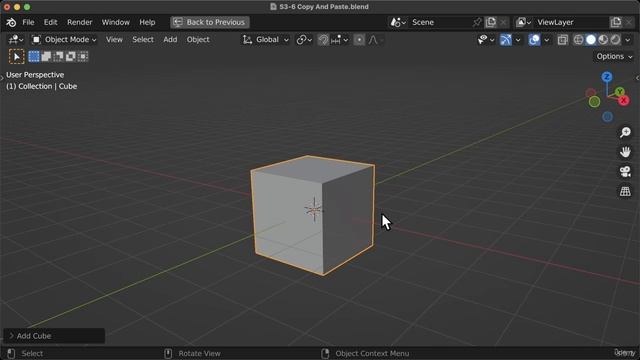Choose the Set new selection mode
Image resolution: width=640 pixels, height=360 pixels.
(34, 56)
